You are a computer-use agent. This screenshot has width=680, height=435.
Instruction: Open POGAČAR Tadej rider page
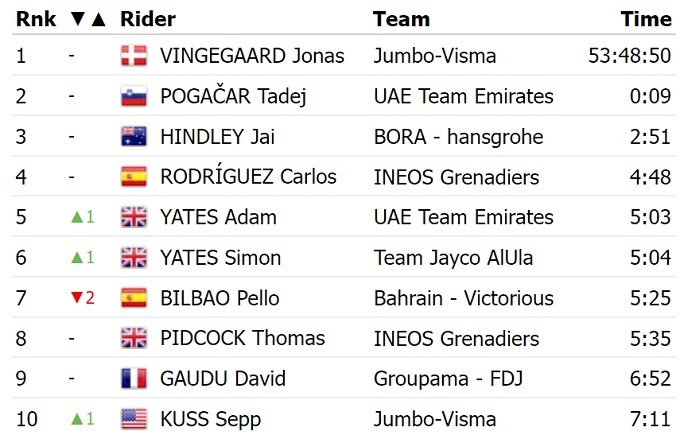pyautogui.click(x=233, y=97)
